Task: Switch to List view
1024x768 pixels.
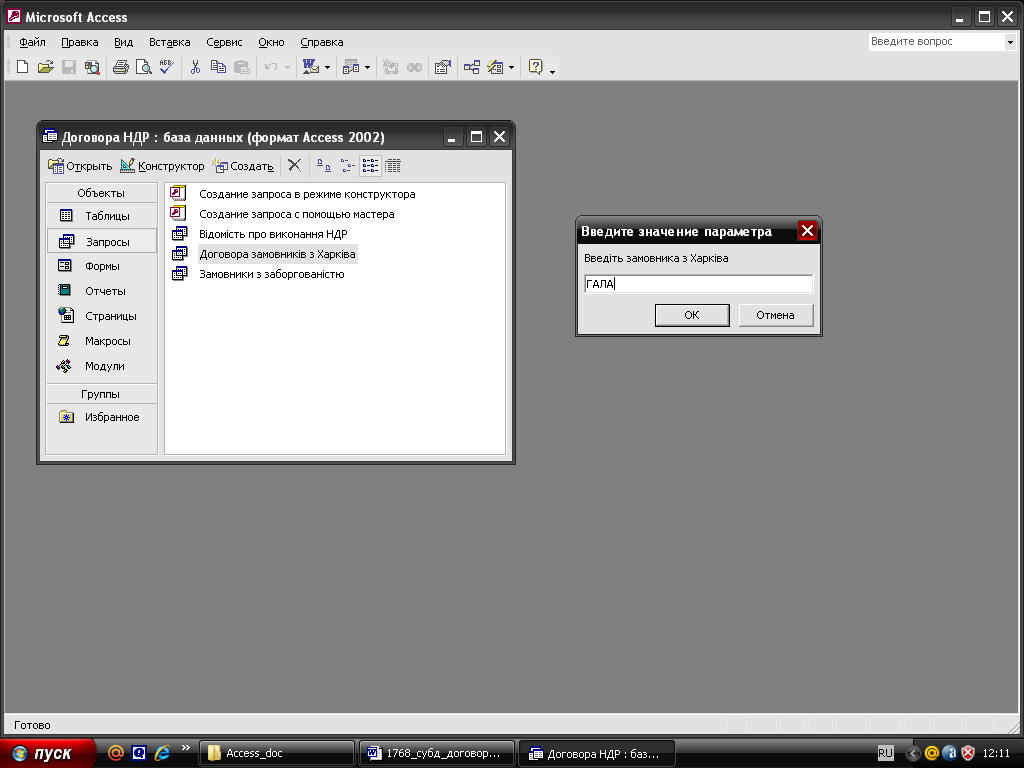Action: [x=370, y=166]
